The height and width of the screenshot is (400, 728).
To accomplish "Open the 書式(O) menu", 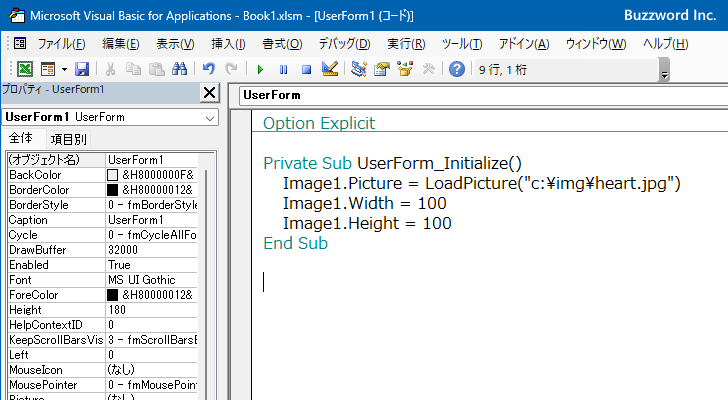I will [282, 44].
